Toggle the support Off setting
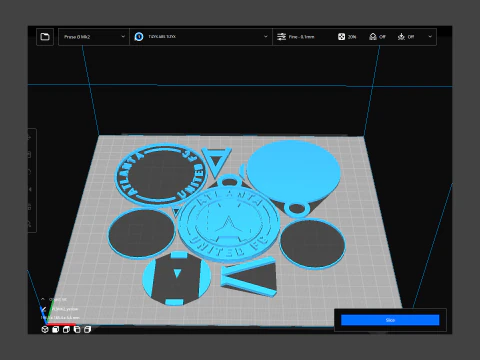 coord(377,37)
